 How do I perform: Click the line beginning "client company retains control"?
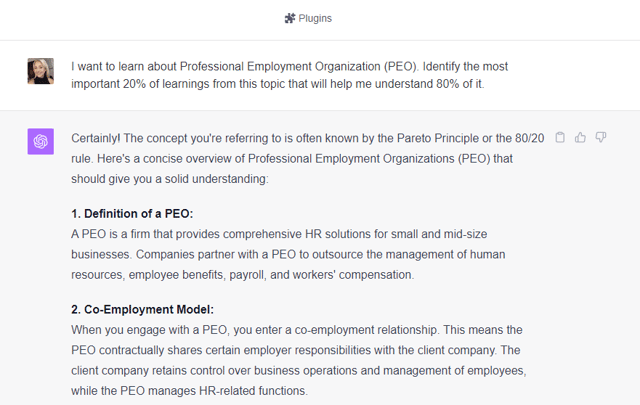coord(298,371)
